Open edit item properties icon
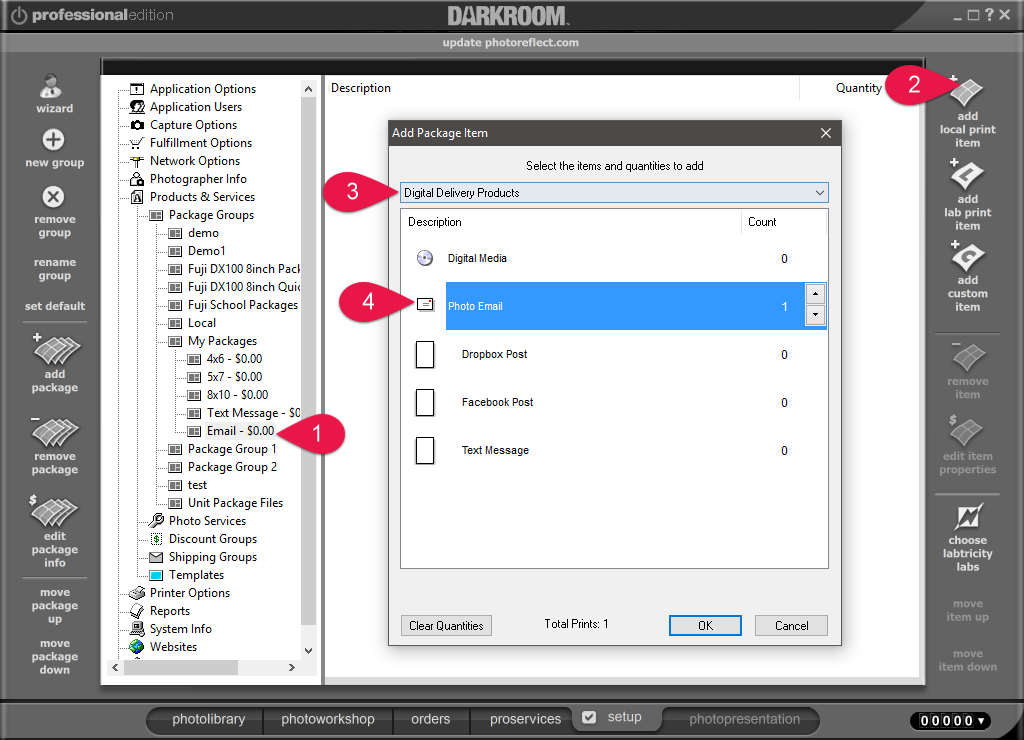The height and width of the screenshot is (740, 1024). (966, 431)
